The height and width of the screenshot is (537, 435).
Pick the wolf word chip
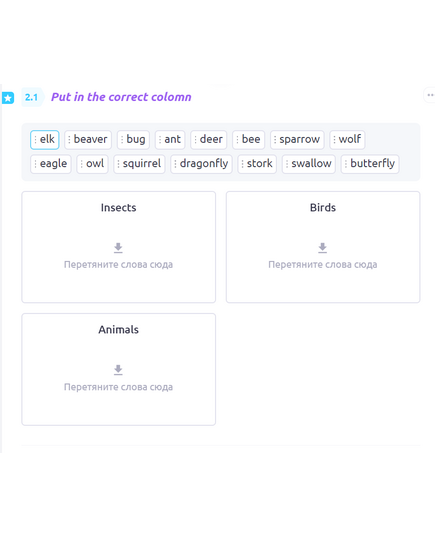click(x=347, y=140)
